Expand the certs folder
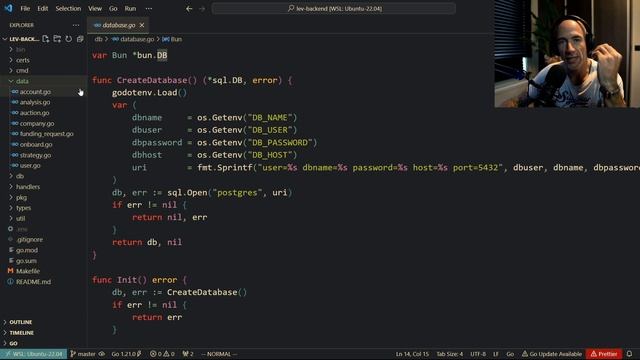Image resolution: width=640 pixels, height=360 pixels. point(22,60)
